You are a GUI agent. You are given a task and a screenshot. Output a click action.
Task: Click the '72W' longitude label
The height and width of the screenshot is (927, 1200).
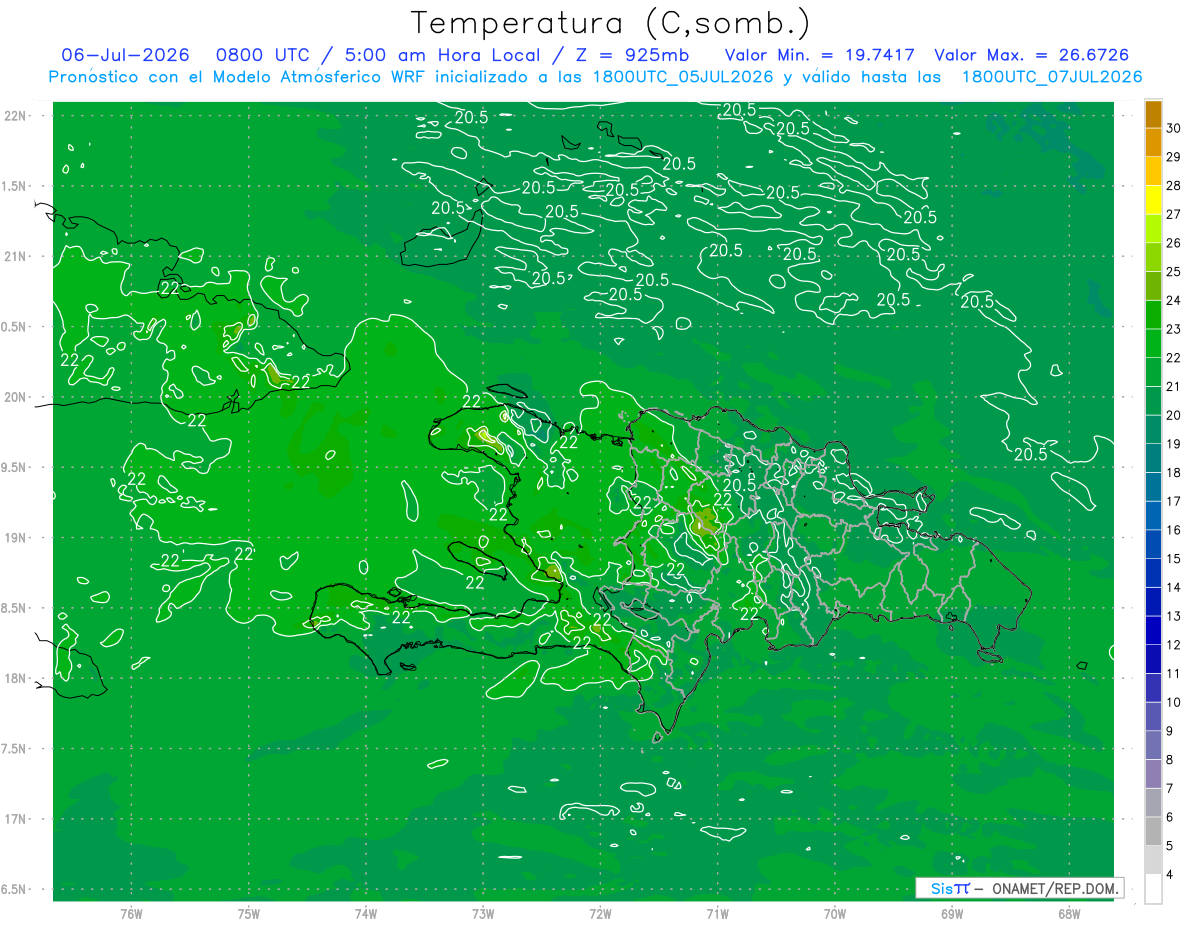click(x=600, y=914)
